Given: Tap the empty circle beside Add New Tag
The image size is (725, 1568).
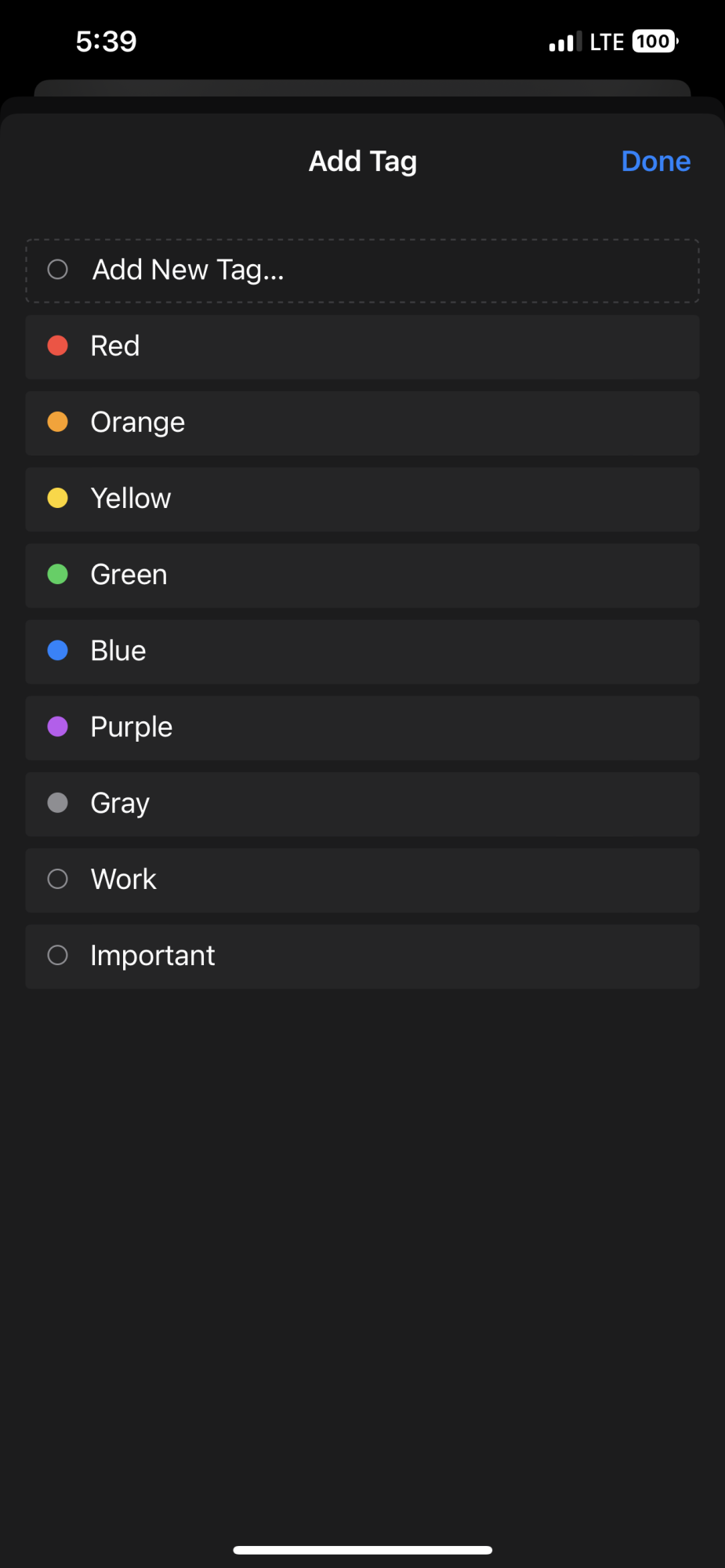Looking at the screenshot, I should point(58,270).
